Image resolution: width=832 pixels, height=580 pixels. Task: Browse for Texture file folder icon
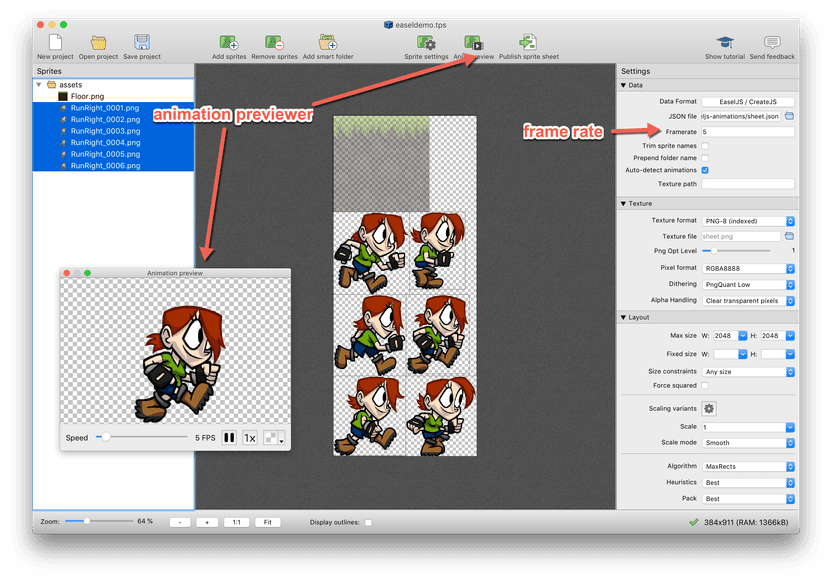point(789,236)
